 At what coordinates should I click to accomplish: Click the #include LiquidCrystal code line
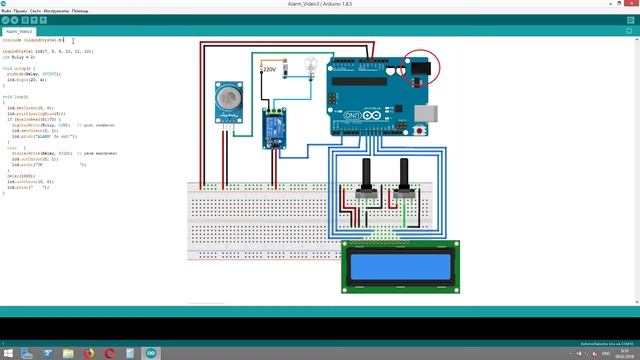(33, 40)
